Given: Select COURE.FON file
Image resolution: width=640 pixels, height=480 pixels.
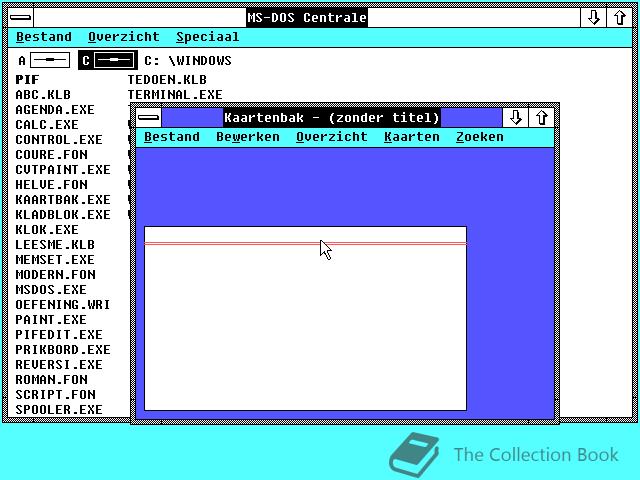Looking at the screenshot, I should click(51, 155).
